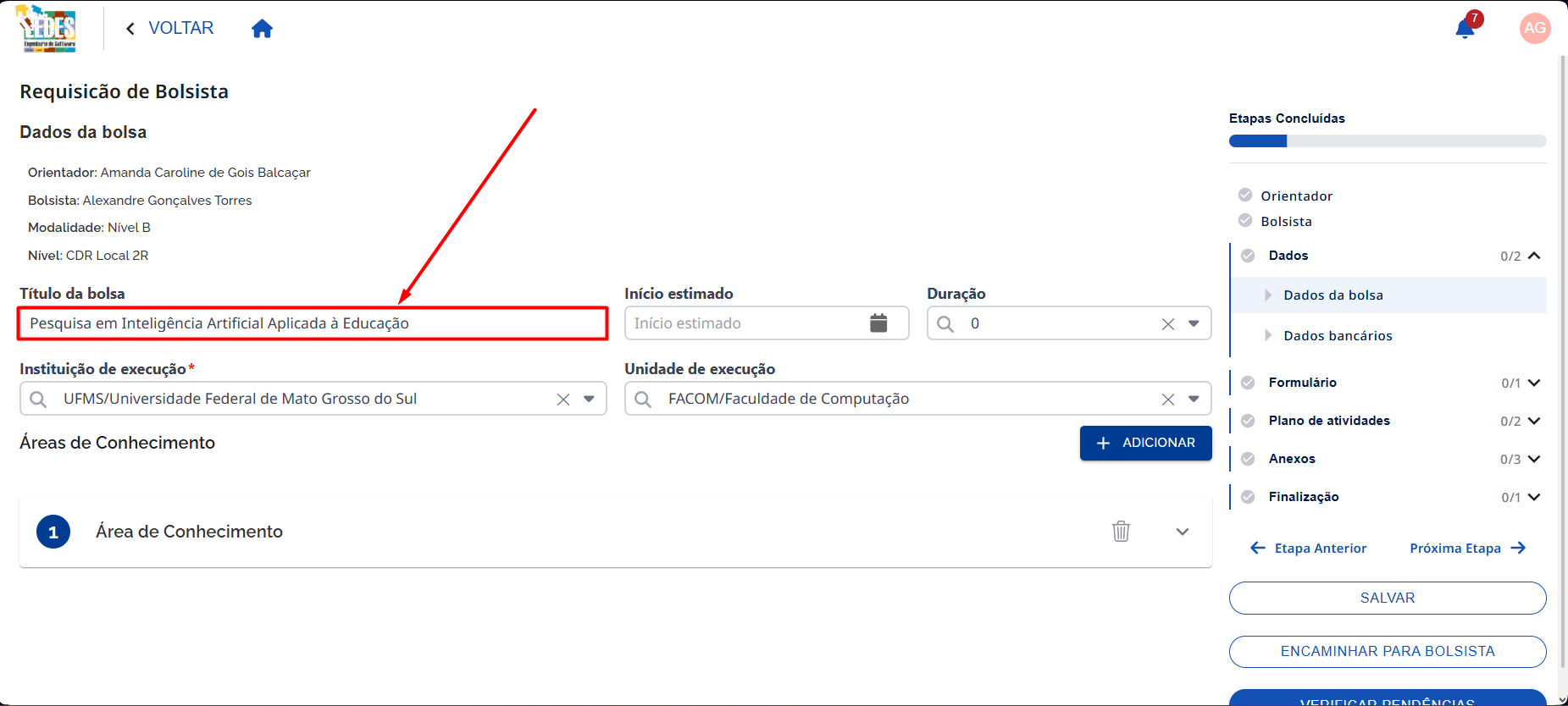Clear the Instituição de execução selection

(563, 400)
